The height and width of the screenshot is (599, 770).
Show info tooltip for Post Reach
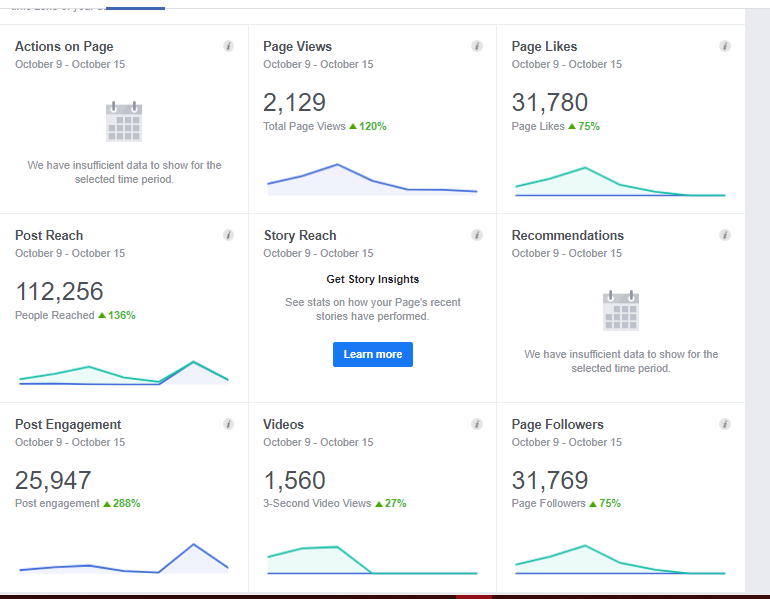pos(228,235)
